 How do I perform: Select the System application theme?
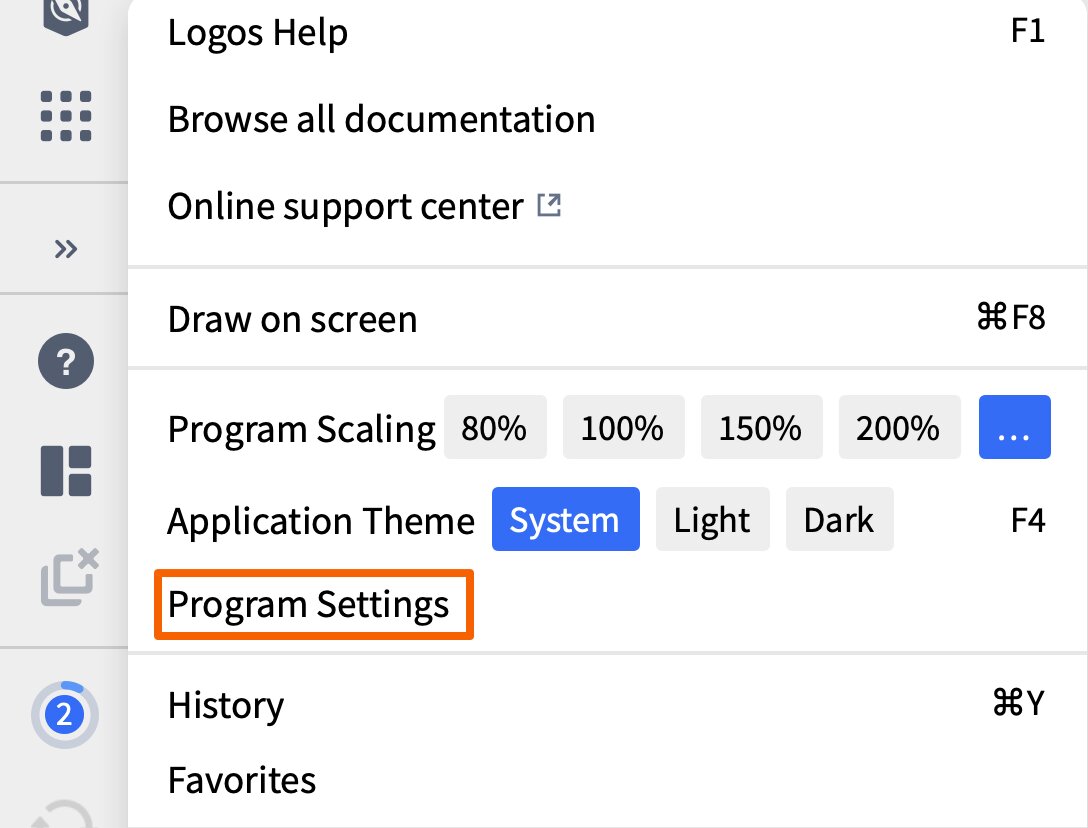click(565, 519)
